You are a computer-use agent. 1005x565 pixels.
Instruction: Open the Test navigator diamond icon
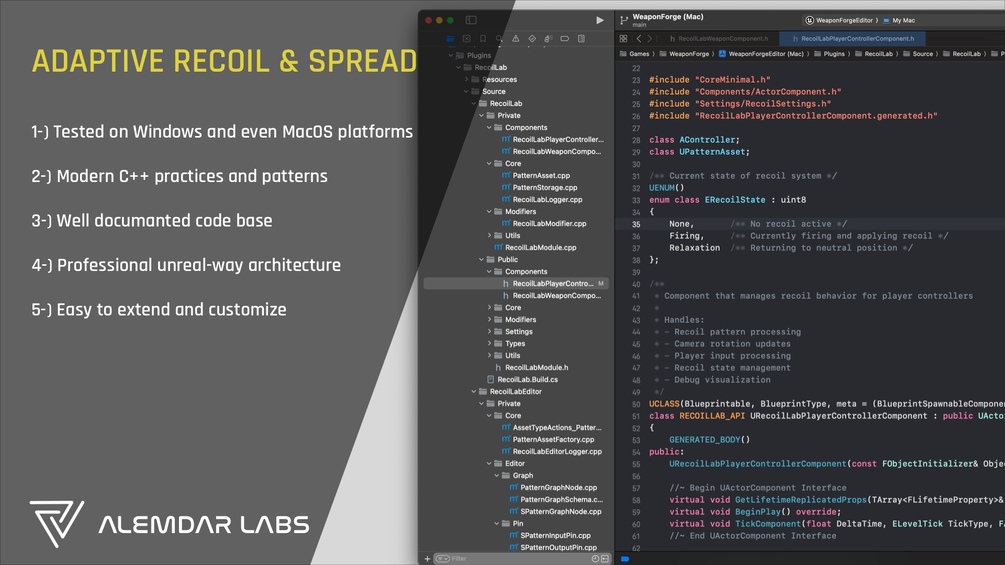[532, 38]
